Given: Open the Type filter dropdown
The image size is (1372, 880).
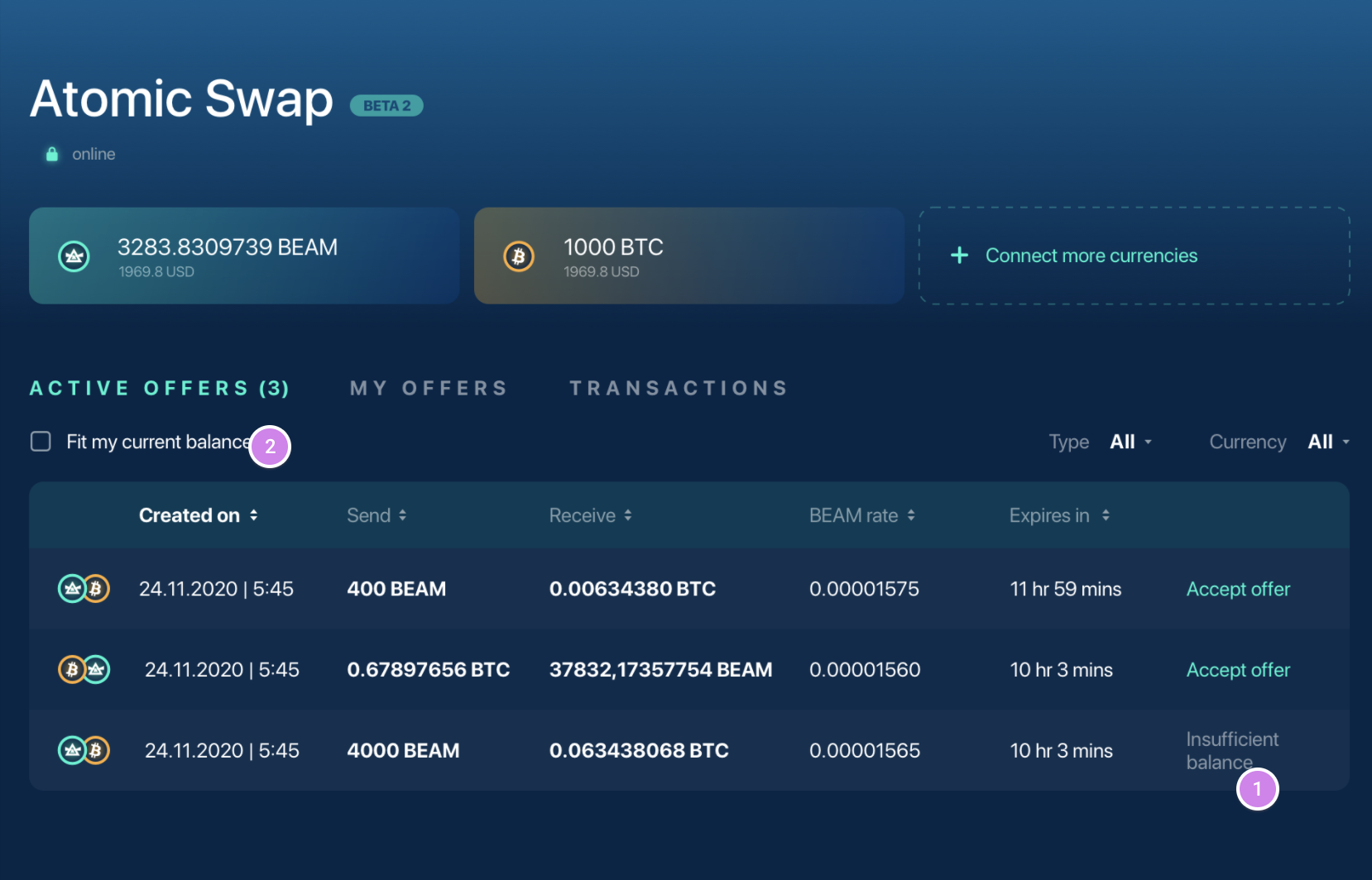Looking at the screenshot, I should (x=1130, y=442).
